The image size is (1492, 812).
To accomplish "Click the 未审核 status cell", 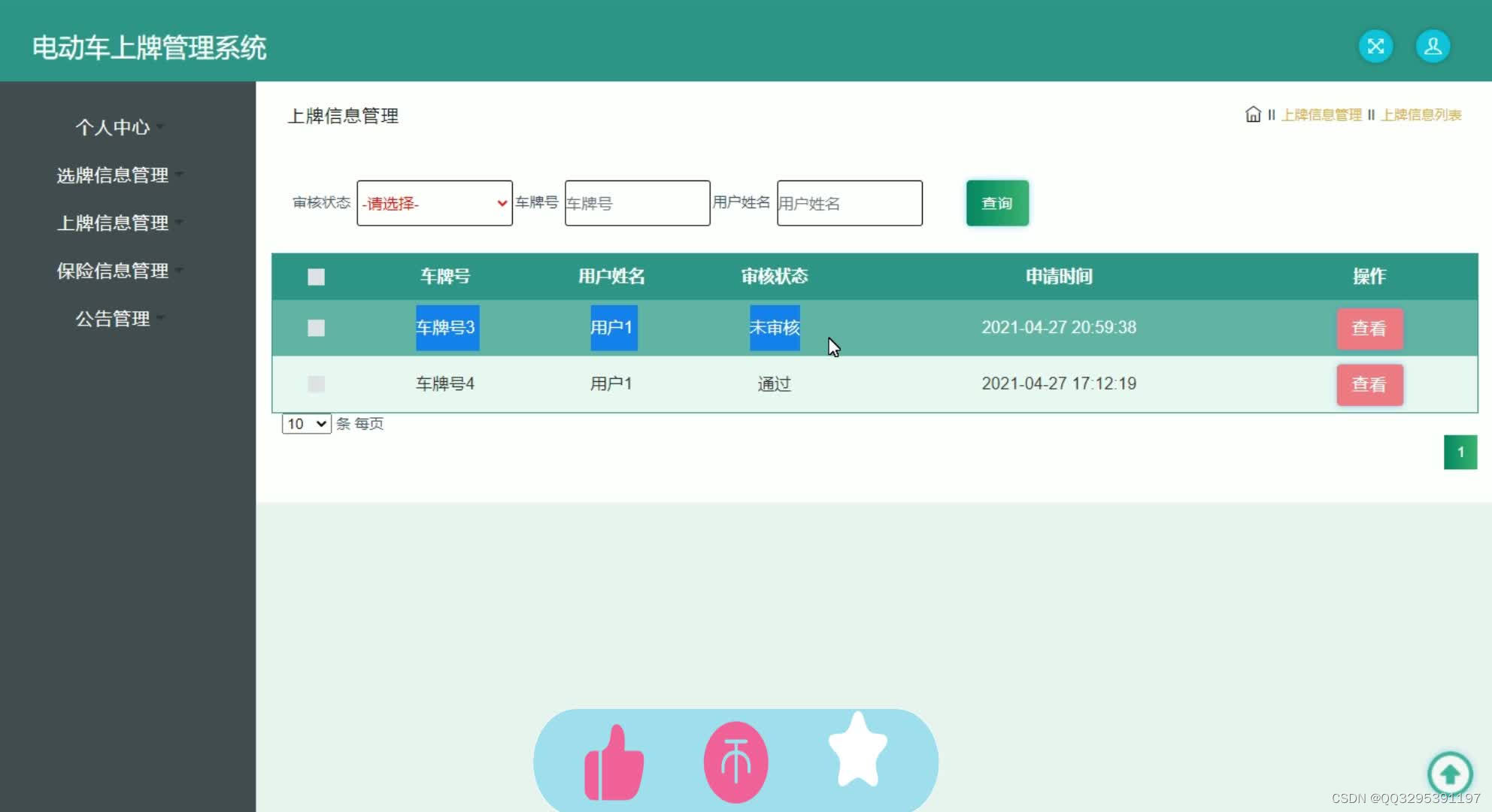I will point(775,328).
